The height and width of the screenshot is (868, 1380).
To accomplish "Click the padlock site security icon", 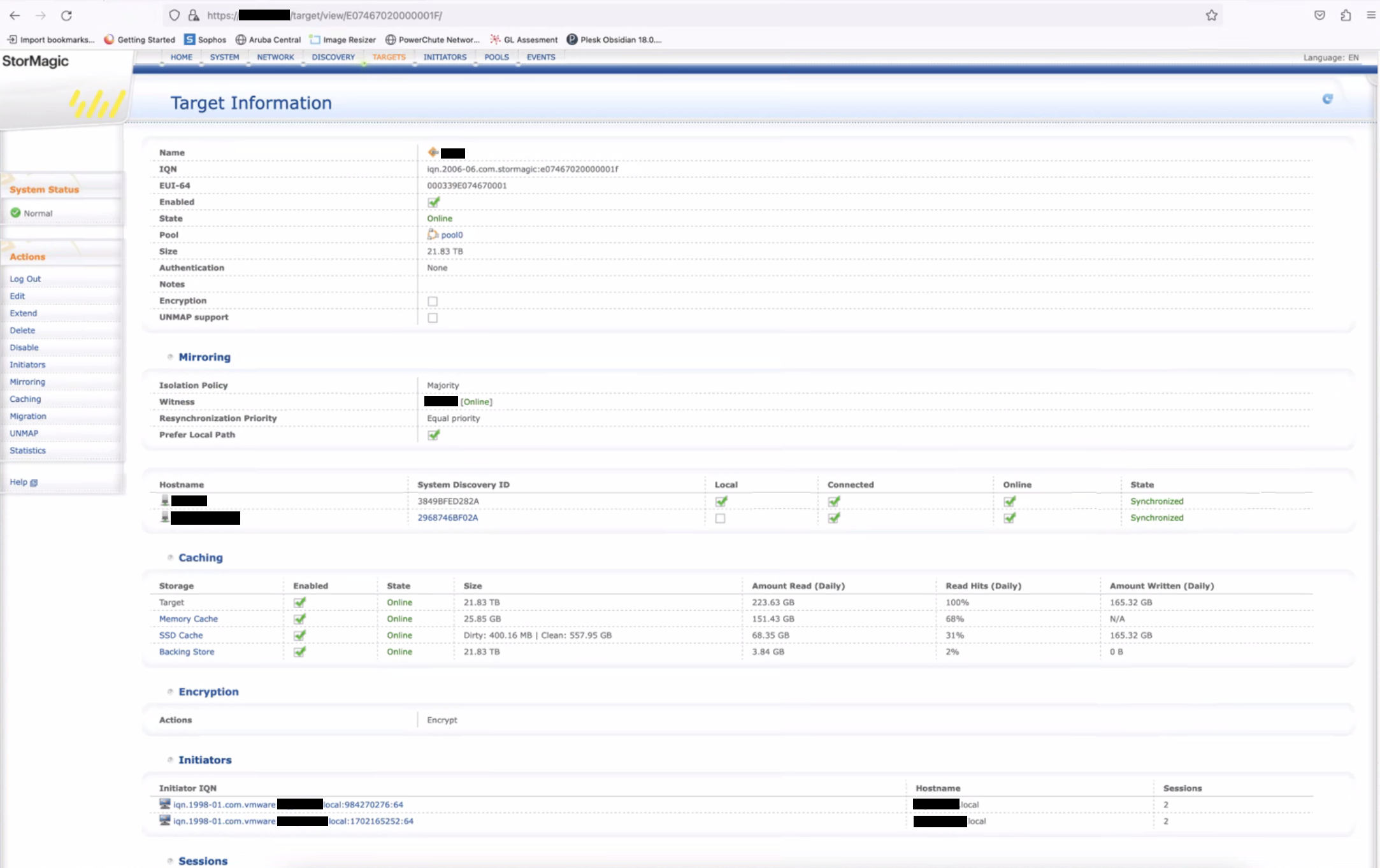I will point(193,15).
